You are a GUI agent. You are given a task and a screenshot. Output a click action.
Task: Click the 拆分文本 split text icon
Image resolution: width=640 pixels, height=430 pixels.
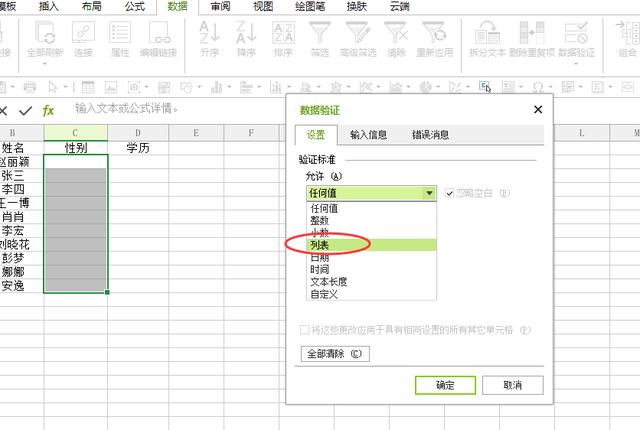(487, 33)
